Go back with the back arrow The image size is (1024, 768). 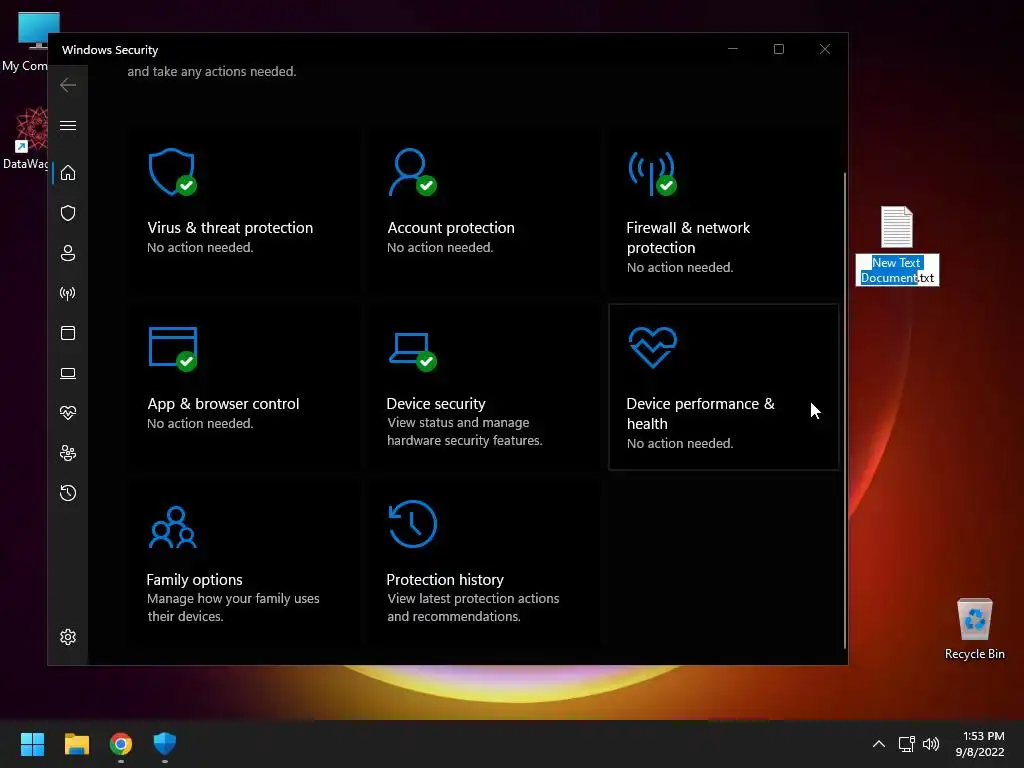point(68,85)
